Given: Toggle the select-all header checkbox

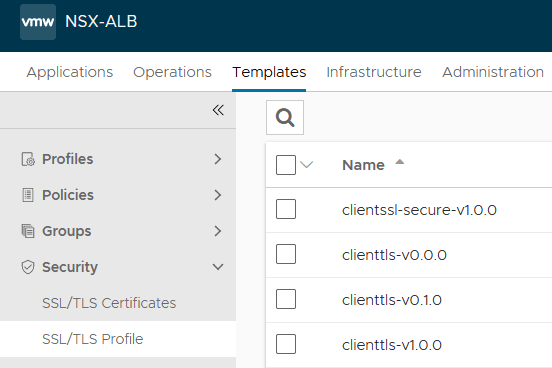Looking at the screenshot, I should [286, 165].
